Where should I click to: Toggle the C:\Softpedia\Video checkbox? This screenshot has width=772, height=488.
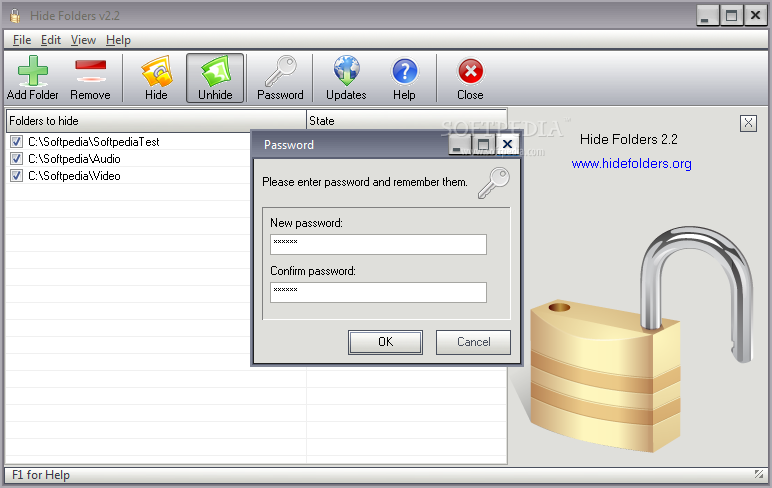click(16, 176)
